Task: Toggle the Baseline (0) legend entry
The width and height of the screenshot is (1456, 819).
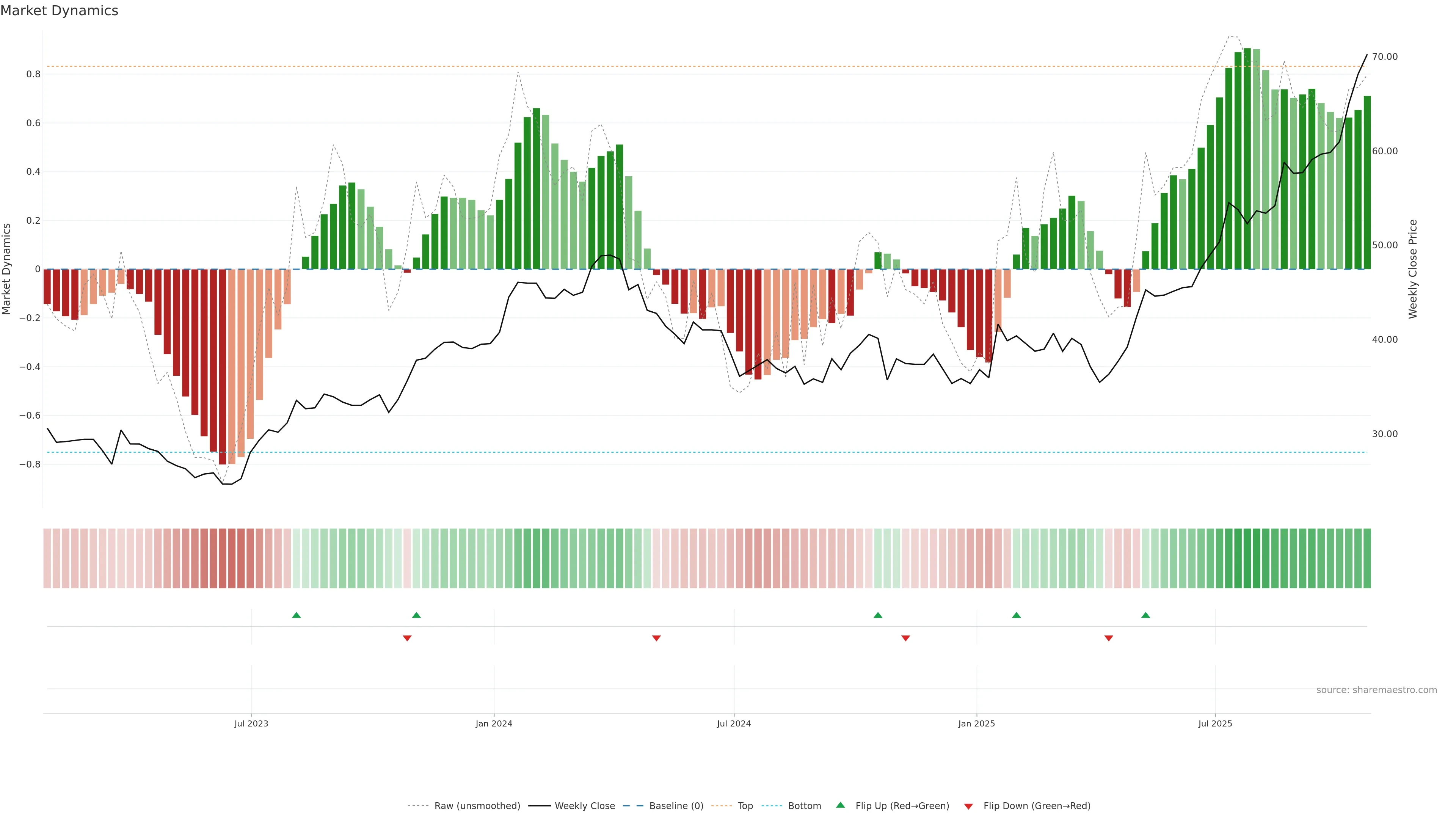Action: coord(676,805)
